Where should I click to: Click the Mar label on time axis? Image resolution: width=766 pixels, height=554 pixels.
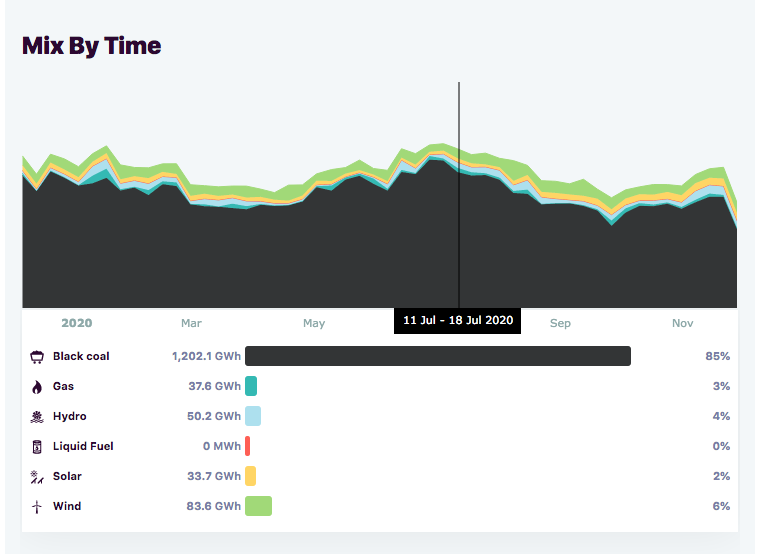191,323
